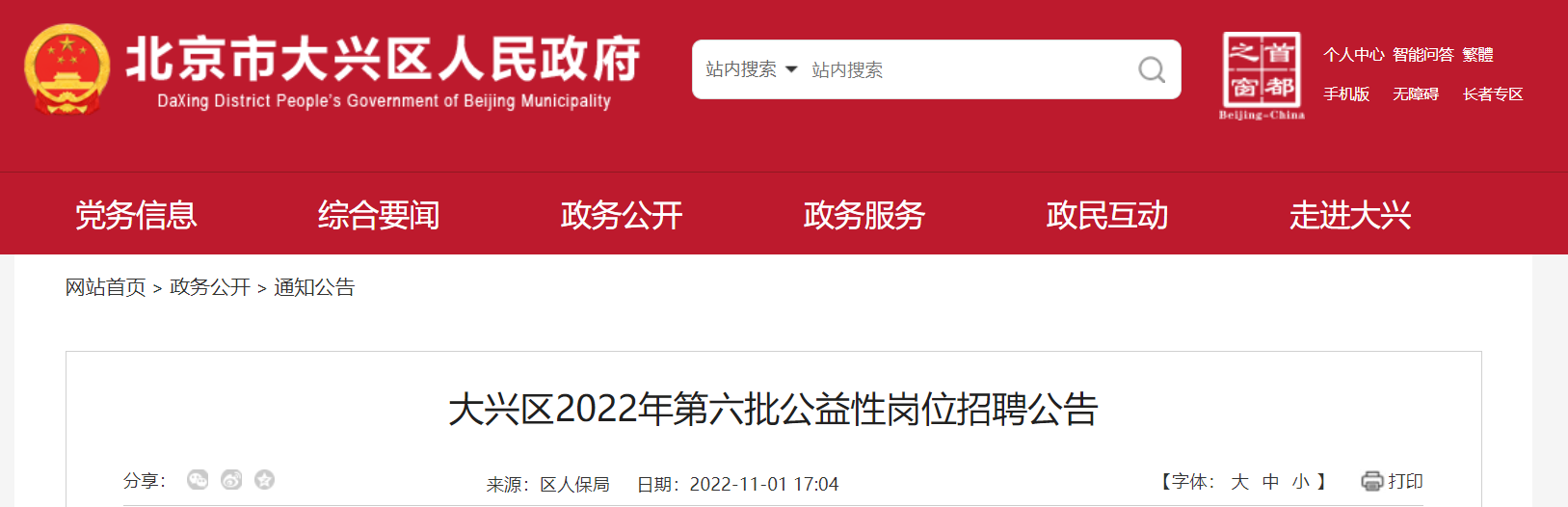
Task: Go to 网站首页 breadcrumb link
Action: click(x=106, y=287)
